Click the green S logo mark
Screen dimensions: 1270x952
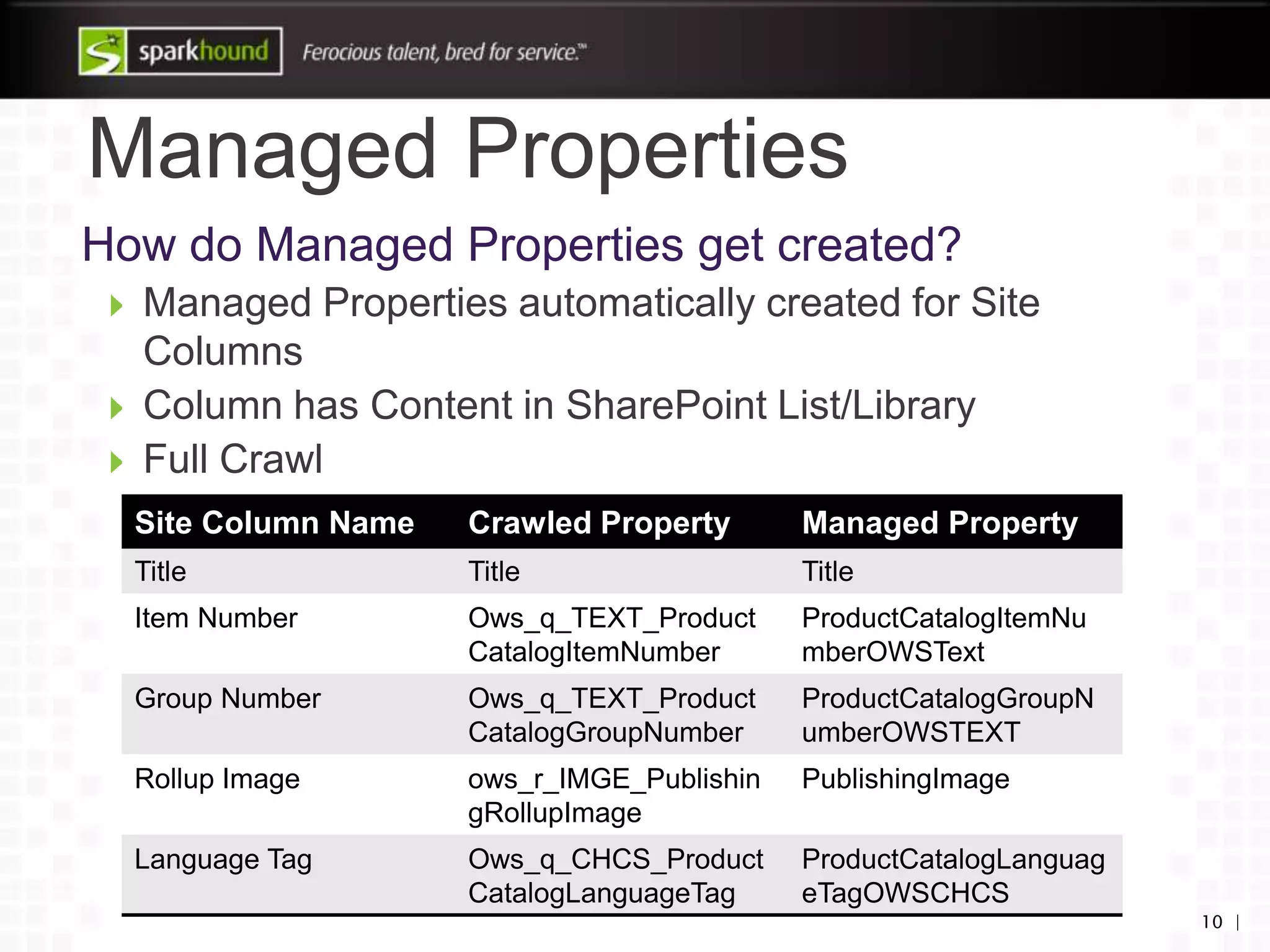103,51
